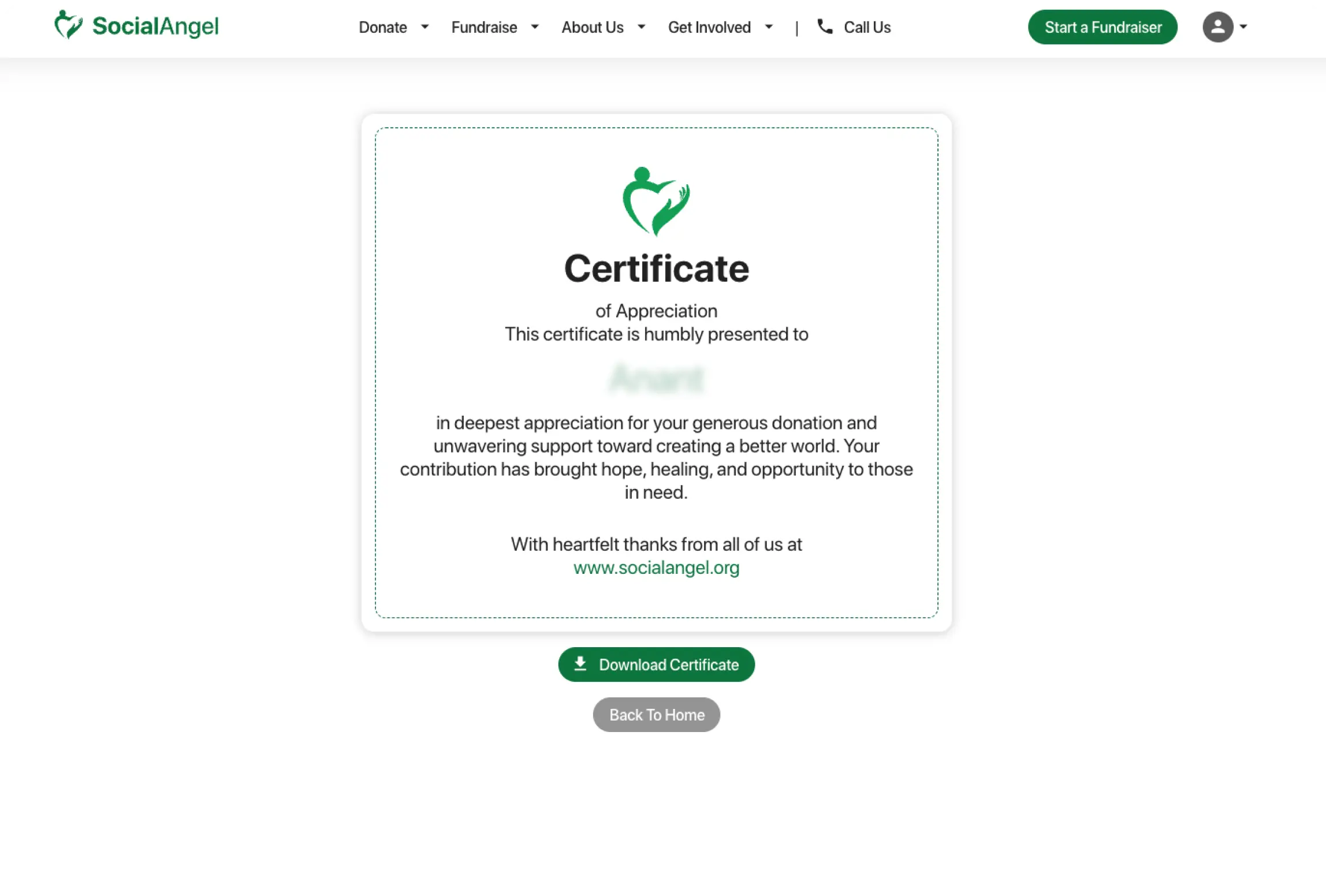Click the Start a Fundraiser button
This screenshot has height=896, width=1326.
[1102, 27]
